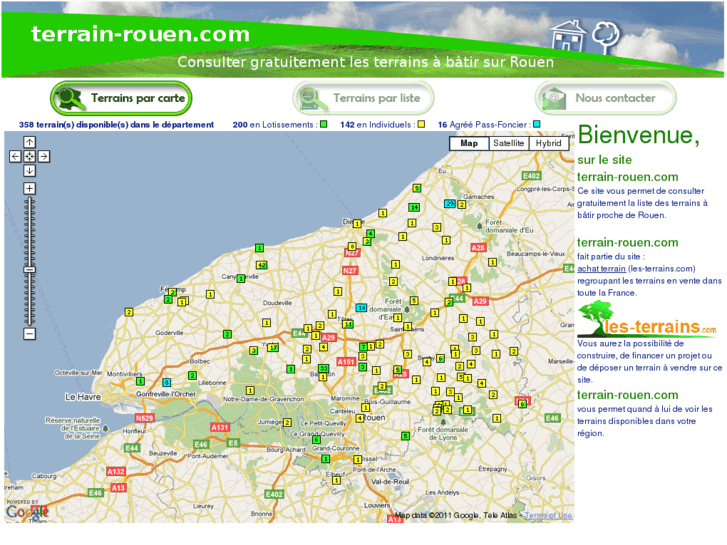Open the Terms of Use link
Screen dimensions: 727x545
(548, 515)
